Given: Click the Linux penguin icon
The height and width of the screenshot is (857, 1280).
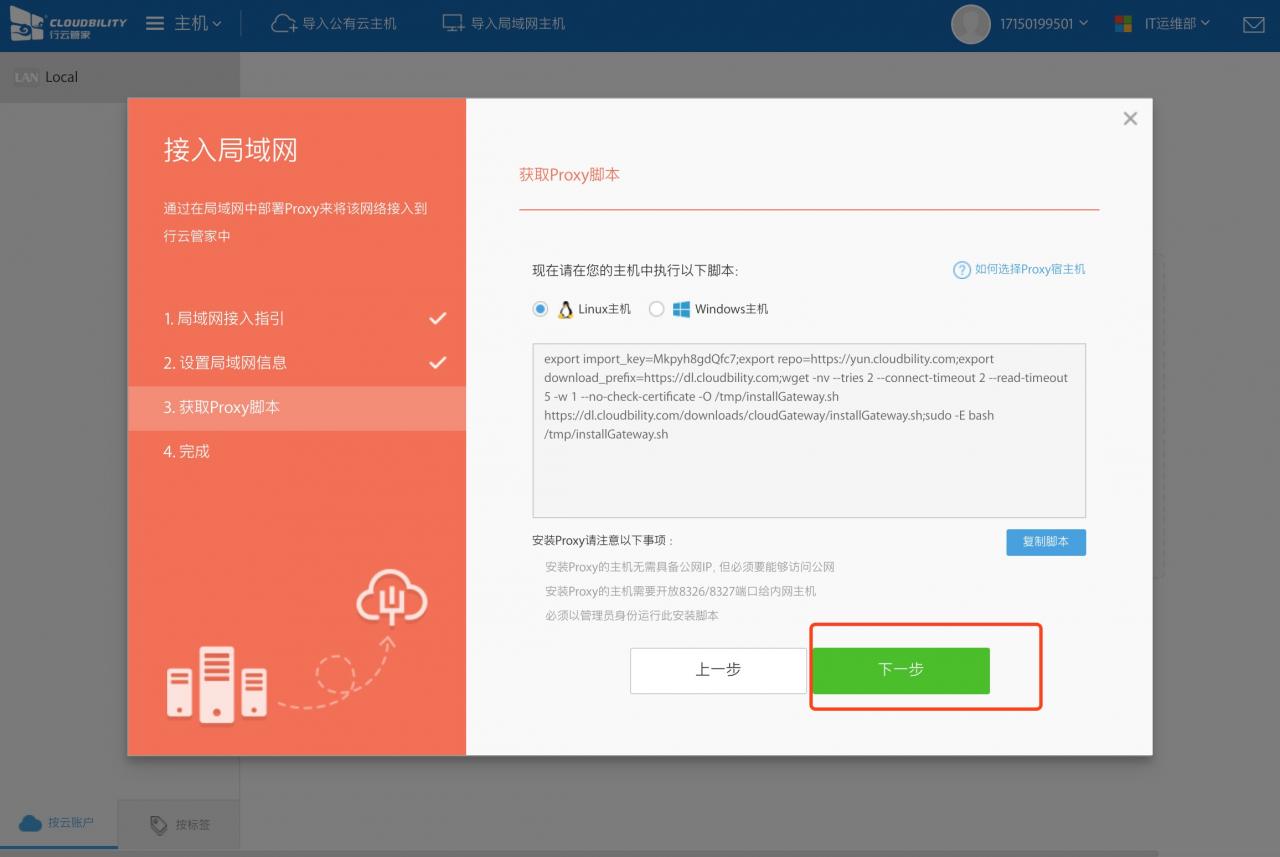Looking at the screenshot, I should point(566,309).
